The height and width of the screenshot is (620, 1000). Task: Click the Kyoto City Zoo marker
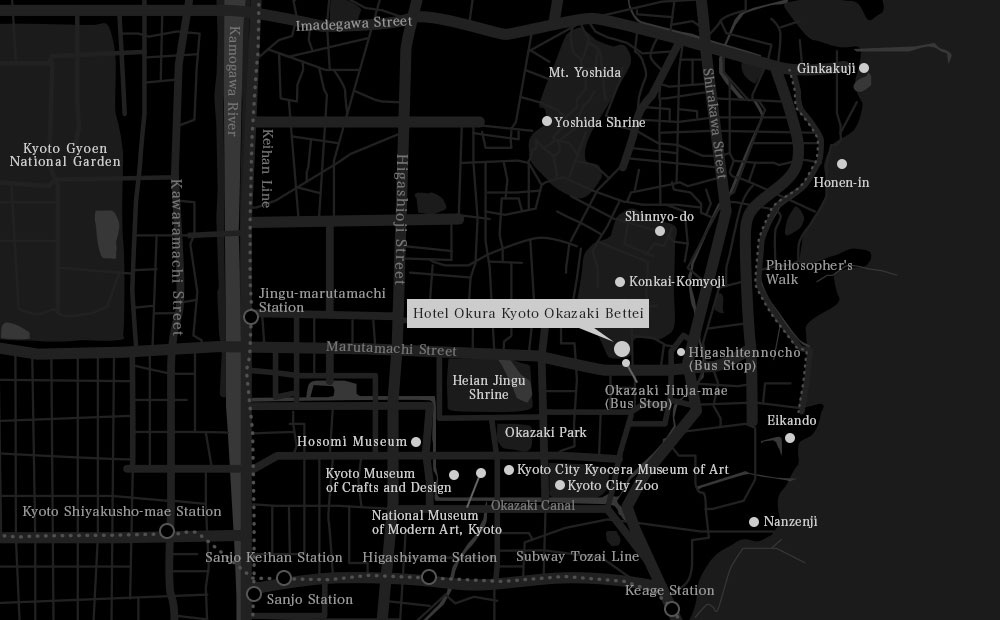(560, 485)
